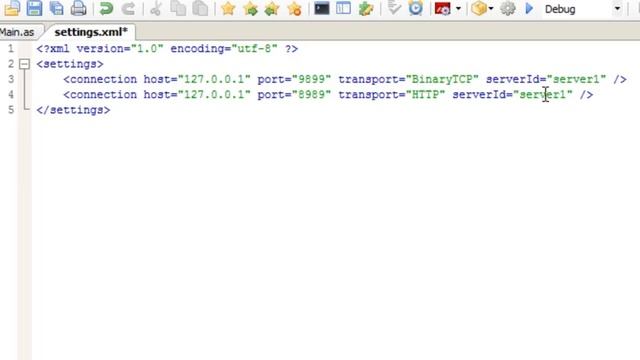Click line number 1 in the gutter
This screenshot has width=640, height=360.
(x=11, y=49)
